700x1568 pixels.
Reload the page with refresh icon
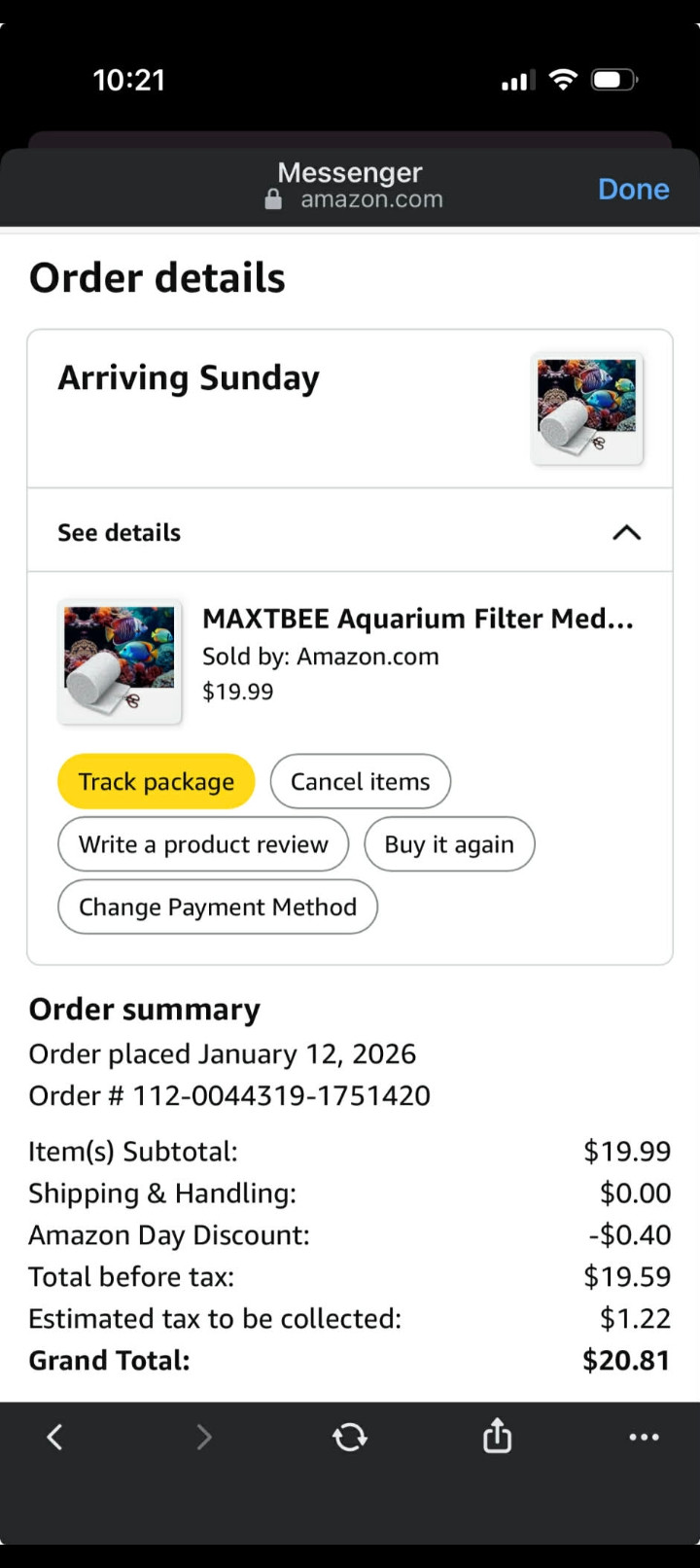[x=350, y=1437]
